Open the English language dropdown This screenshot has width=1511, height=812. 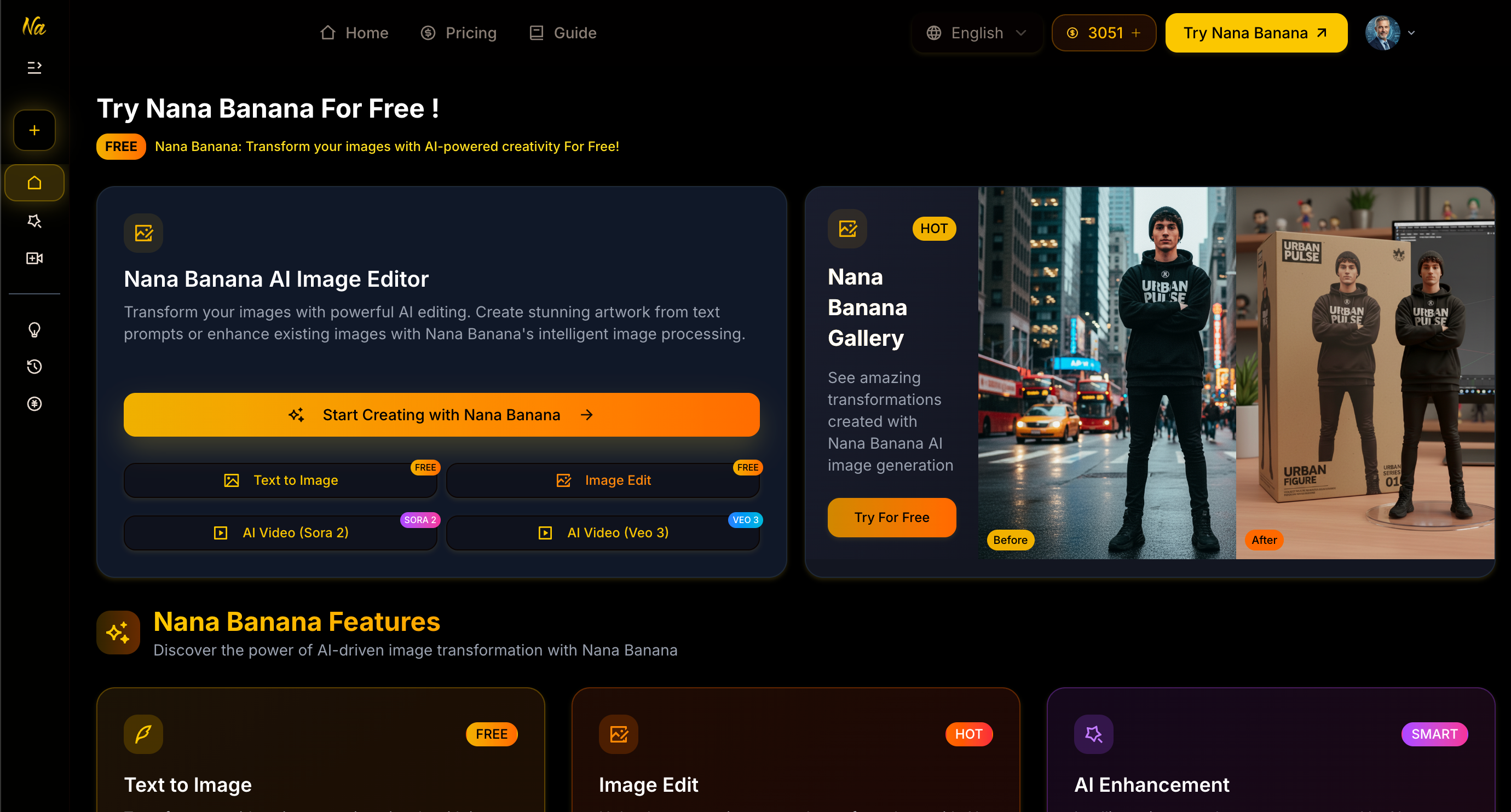[x=976, y=33]
